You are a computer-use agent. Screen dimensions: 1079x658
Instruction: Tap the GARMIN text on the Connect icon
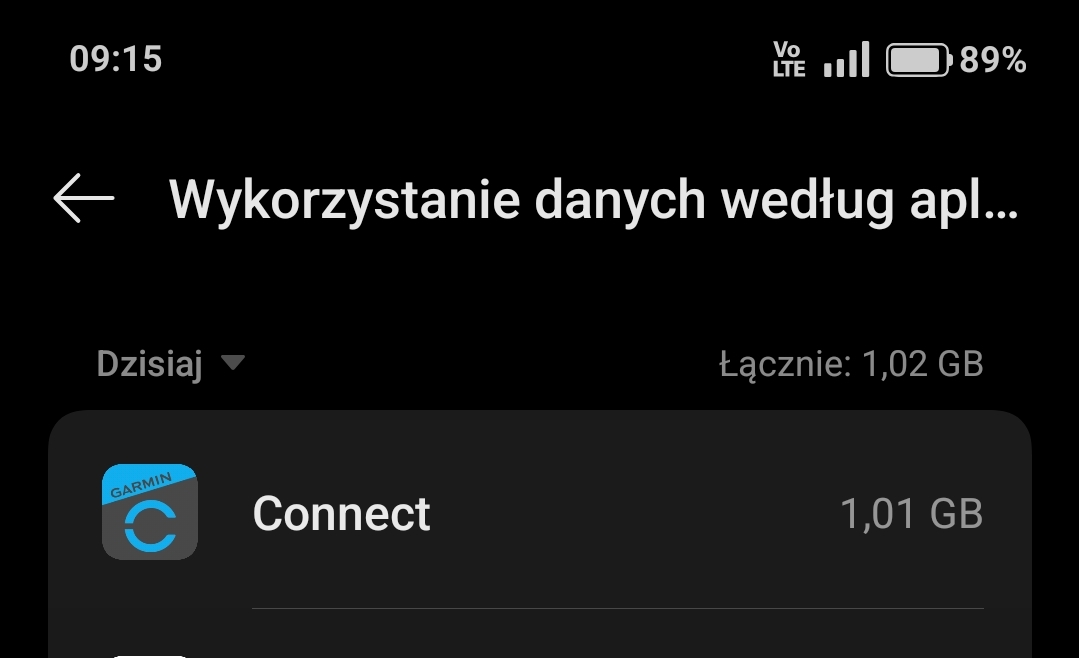tap(141, 485)
